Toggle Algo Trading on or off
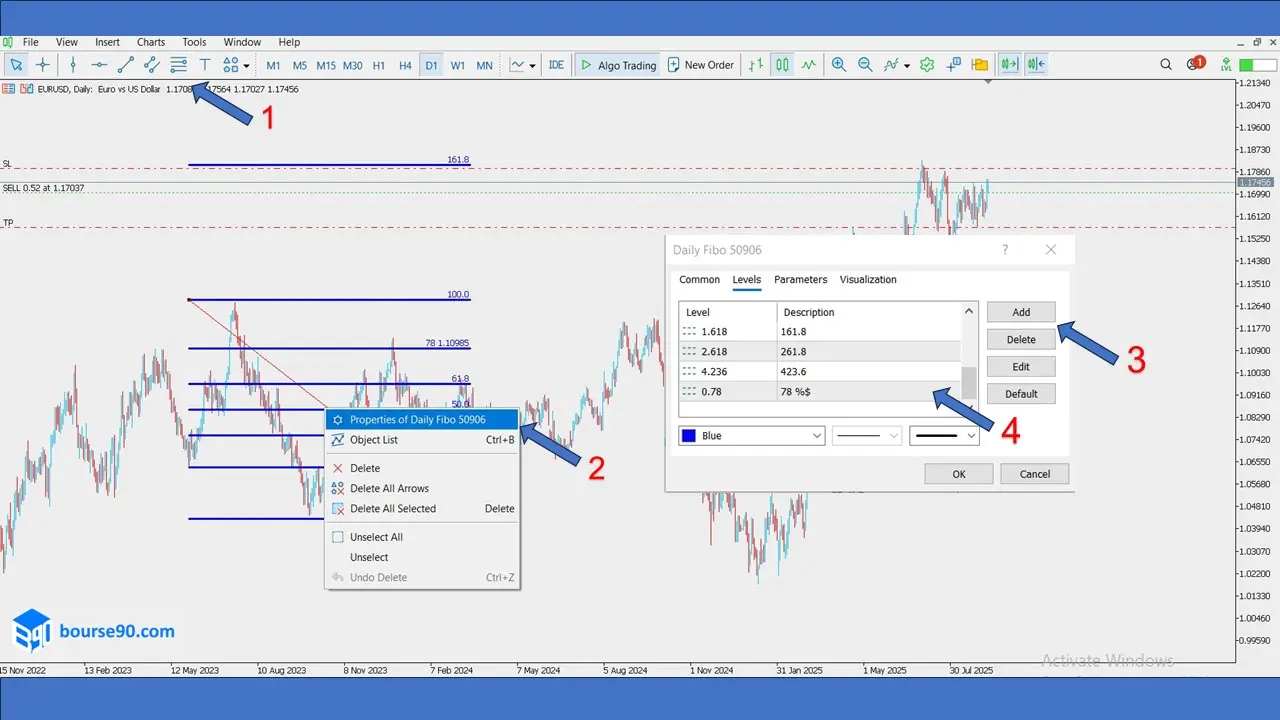Viewport: 1280px width, 720px height. (618, 65)
